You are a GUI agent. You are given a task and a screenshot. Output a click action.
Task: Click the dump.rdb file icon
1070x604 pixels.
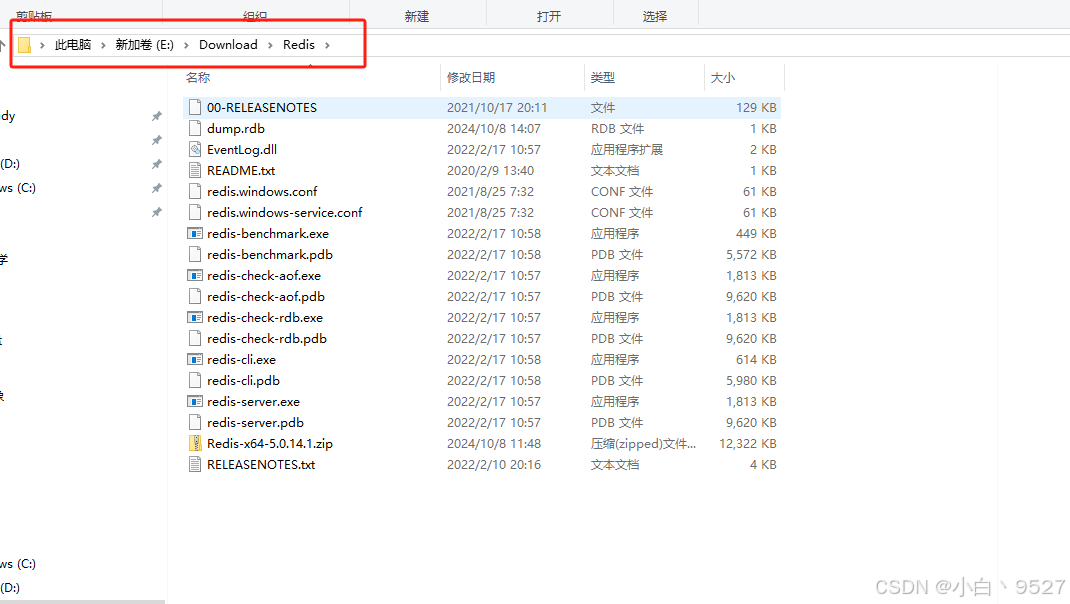(195, 128)
